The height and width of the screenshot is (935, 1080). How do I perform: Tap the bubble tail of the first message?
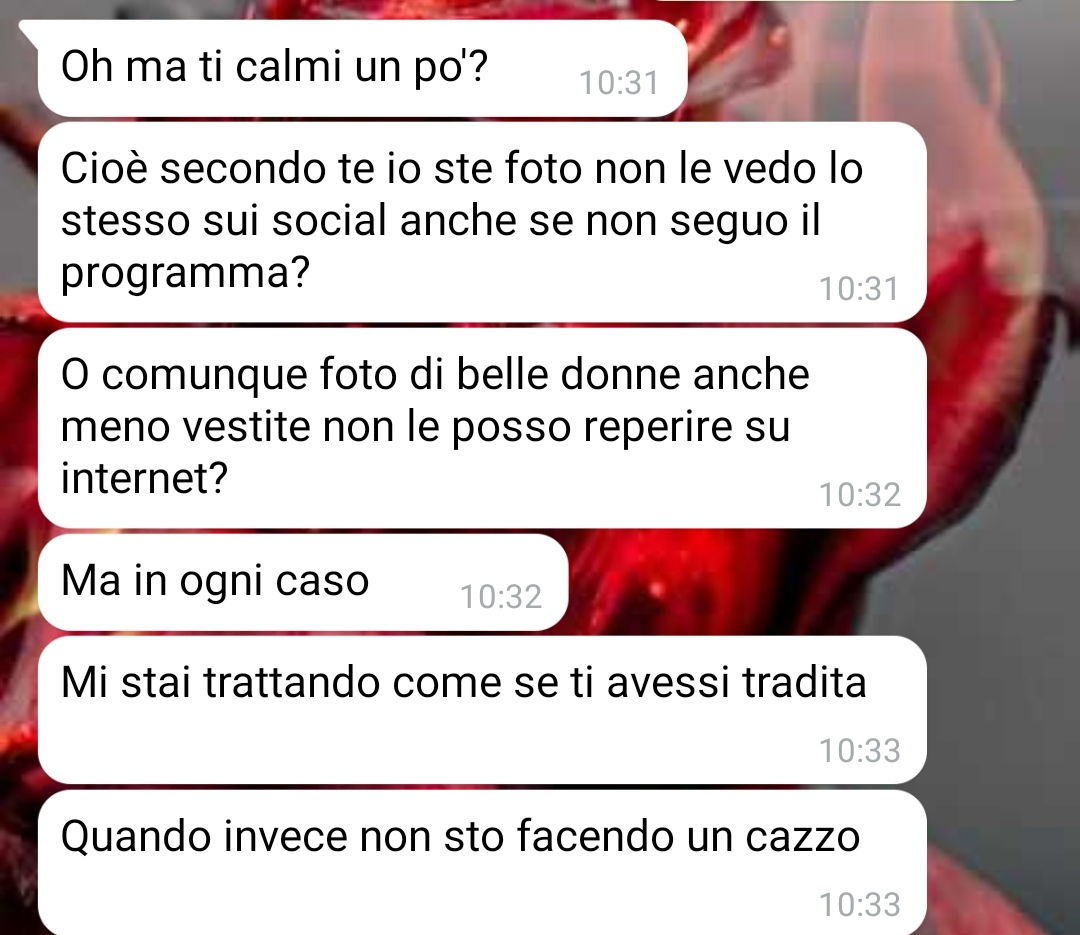[29, 29]
